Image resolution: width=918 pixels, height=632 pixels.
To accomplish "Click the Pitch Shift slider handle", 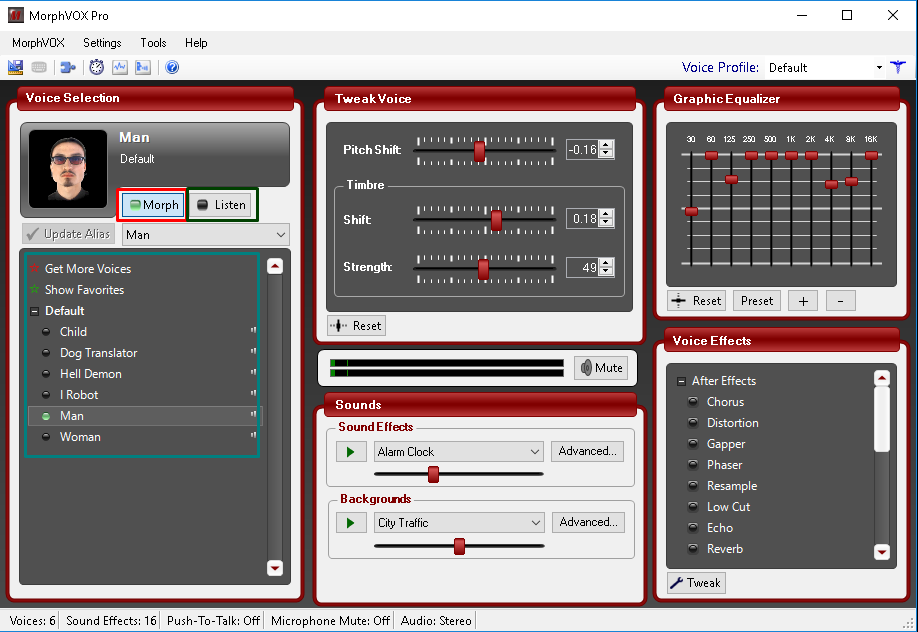I will point(479,151).
